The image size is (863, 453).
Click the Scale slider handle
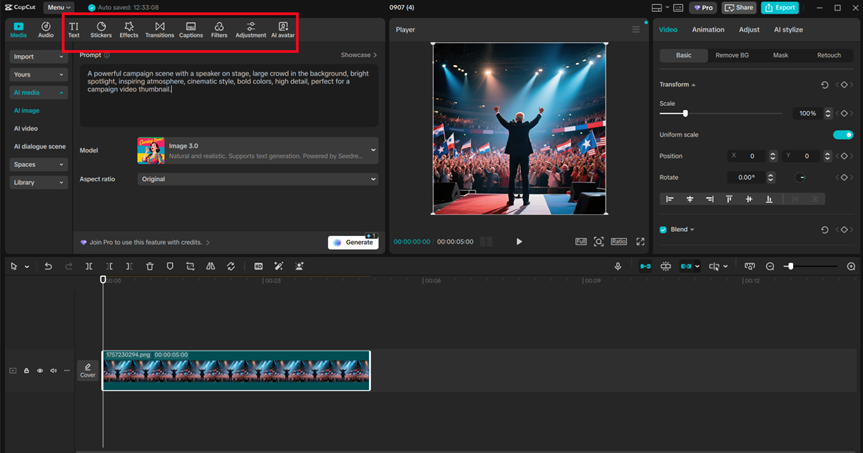tap(685, 113)
